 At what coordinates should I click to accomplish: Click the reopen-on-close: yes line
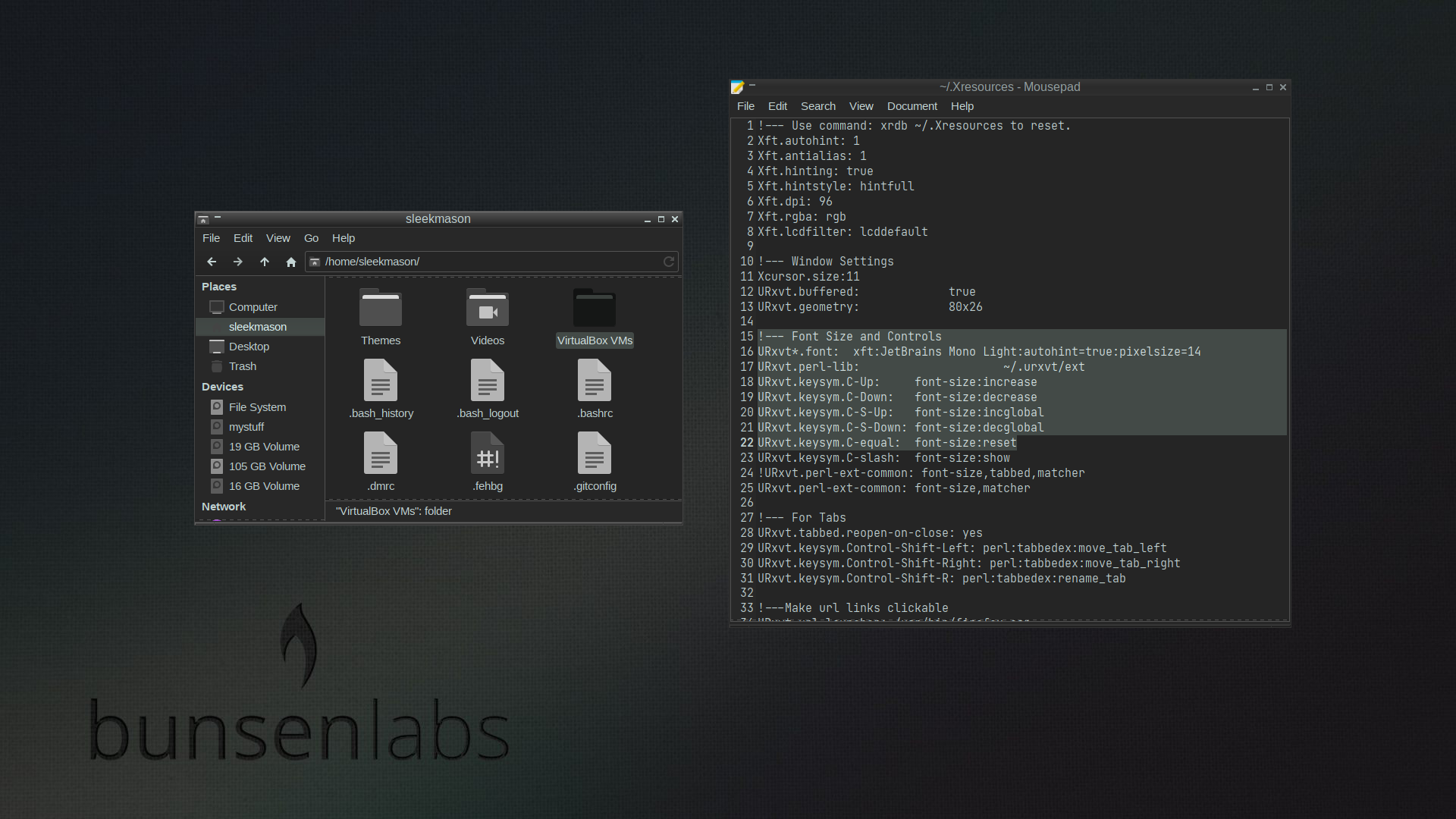coord(870,533)
